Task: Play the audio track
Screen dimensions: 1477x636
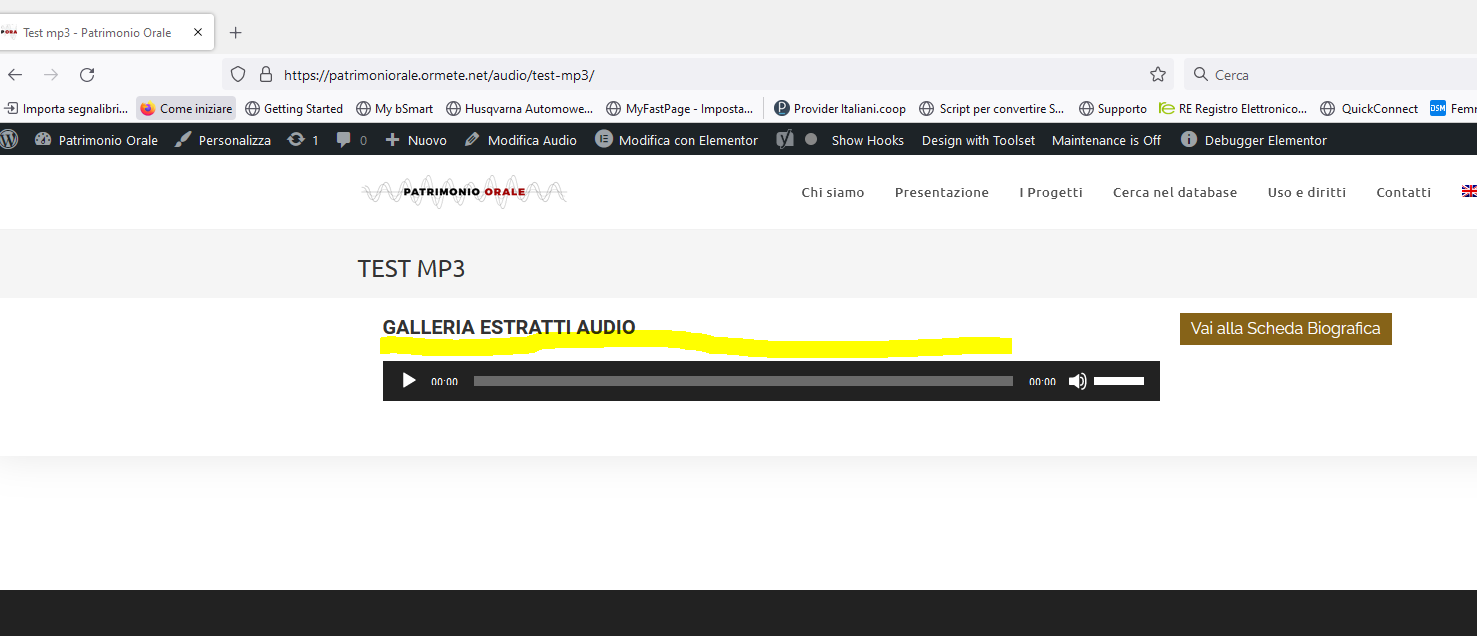Action: [x=408, y=381]
